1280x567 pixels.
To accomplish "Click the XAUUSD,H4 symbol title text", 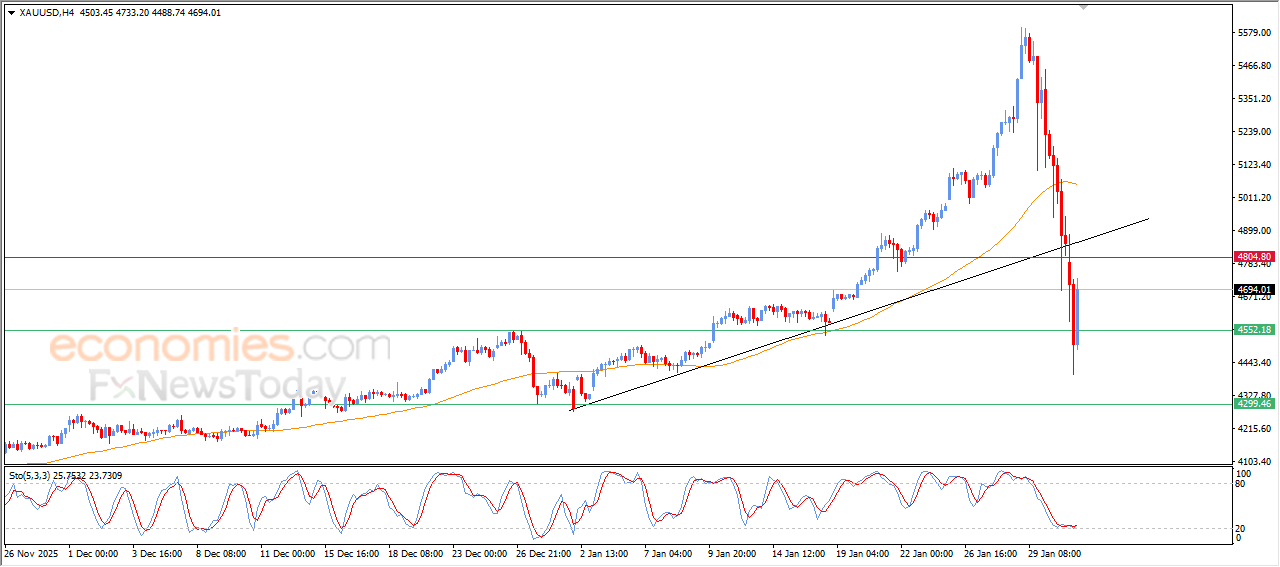I will click(x=47, y=13).
